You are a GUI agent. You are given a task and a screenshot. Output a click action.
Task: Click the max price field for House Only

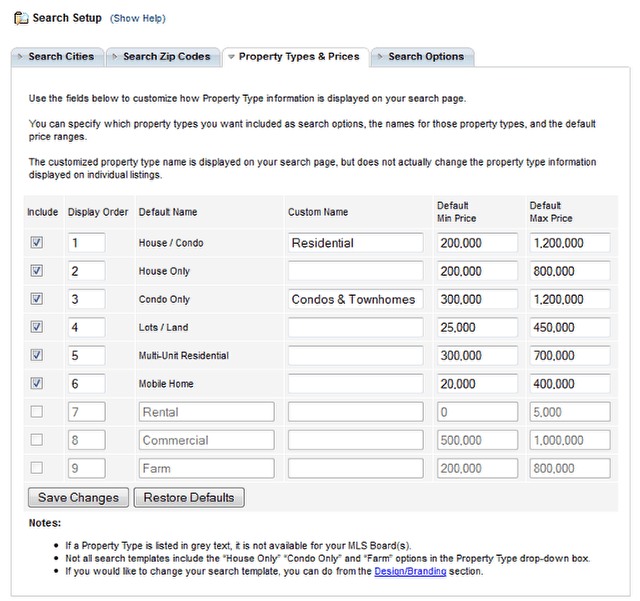point(570,271)
